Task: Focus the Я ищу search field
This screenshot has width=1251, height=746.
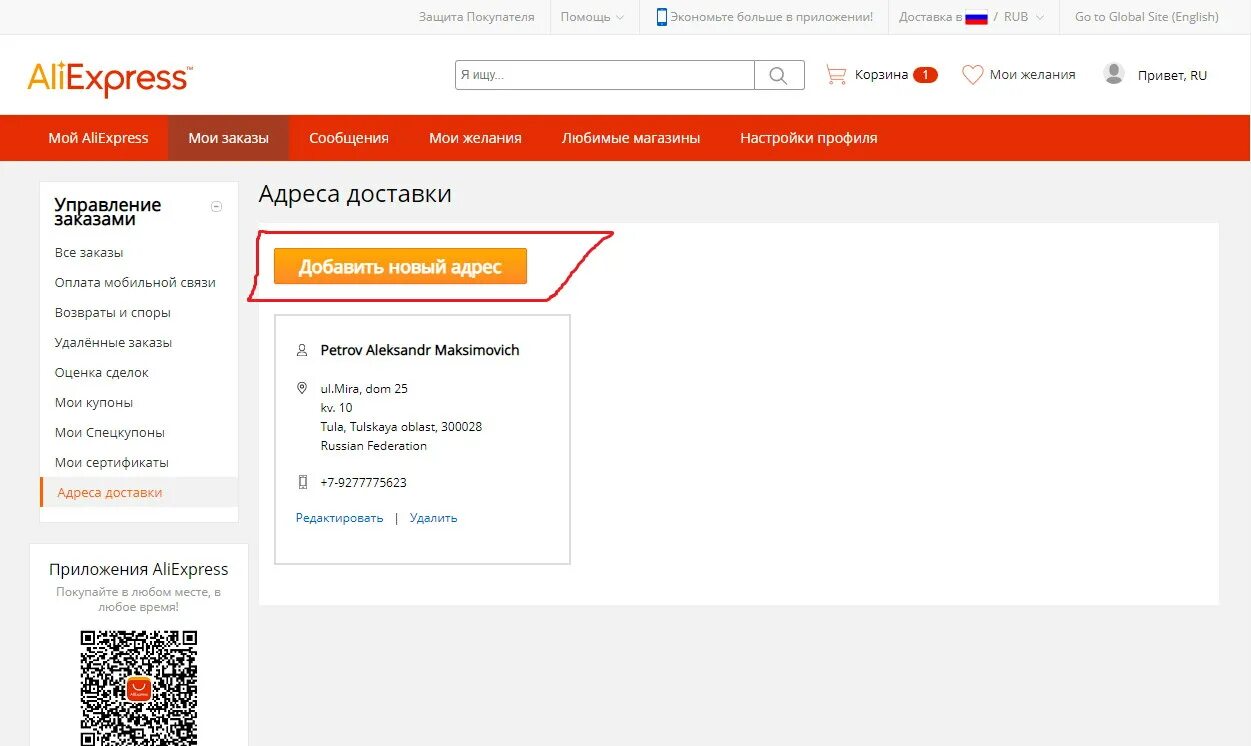Action: click(x=605, y=75)
